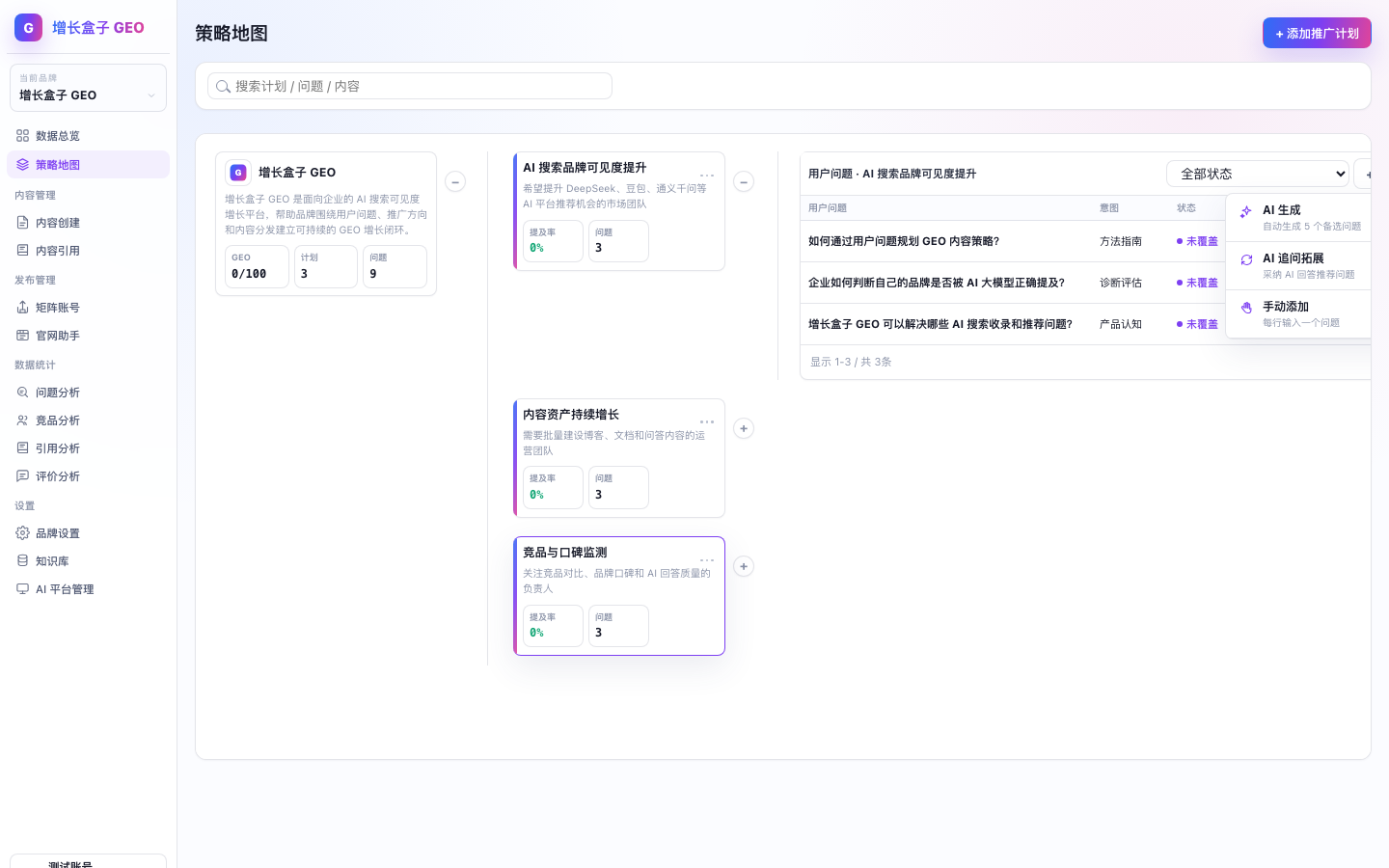Open question 企业如何判断自己的品牌是否被 AI 大模型正确提及?
The height and width of the screenshot is (868, 1389).
pos(937,283)
